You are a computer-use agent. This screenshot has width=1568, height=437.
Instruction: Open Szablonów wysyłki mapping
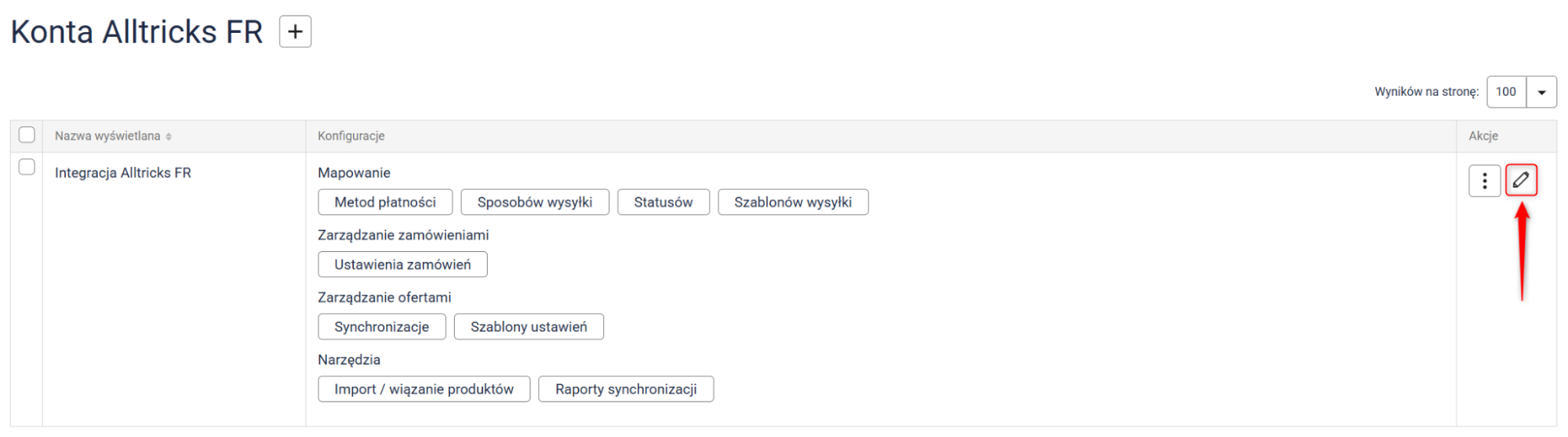(x=793, y=202)
